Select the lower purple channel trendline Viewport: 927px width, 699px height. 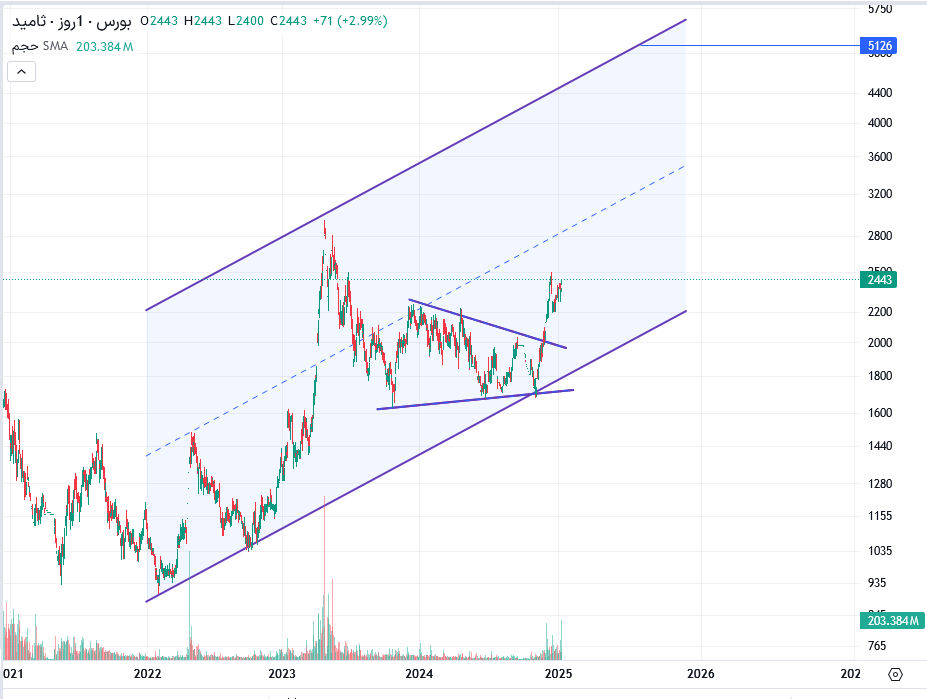coord(416,456)
